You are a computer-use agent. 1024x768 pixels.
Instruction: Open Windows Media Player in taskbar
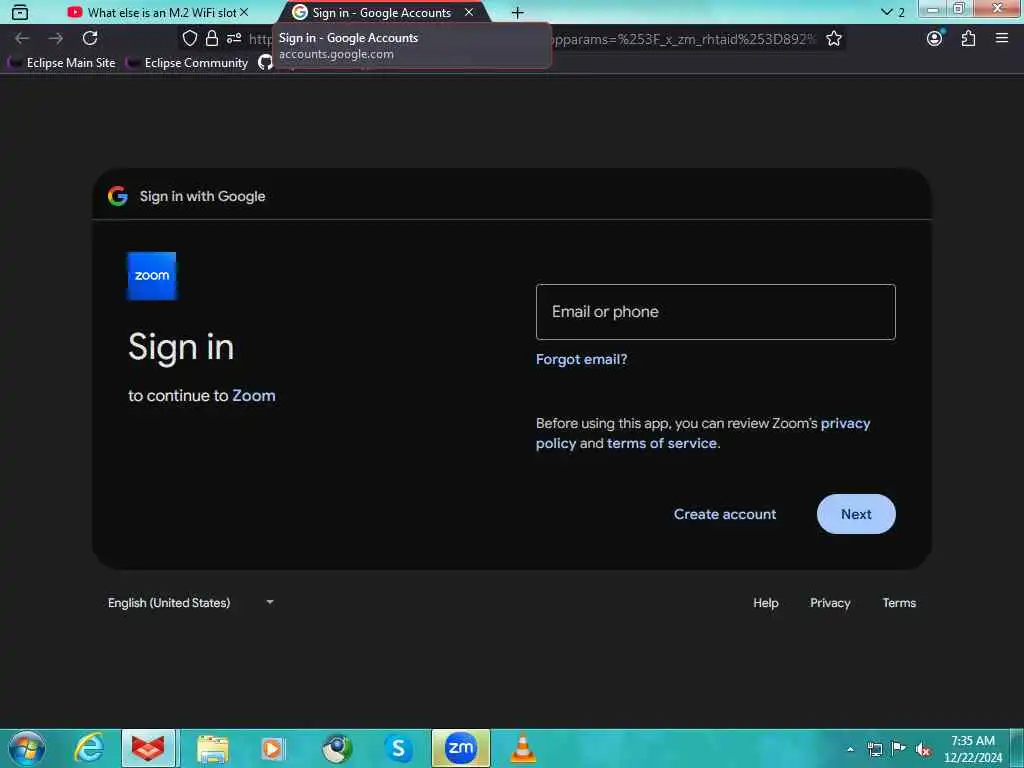coord(273,748)
